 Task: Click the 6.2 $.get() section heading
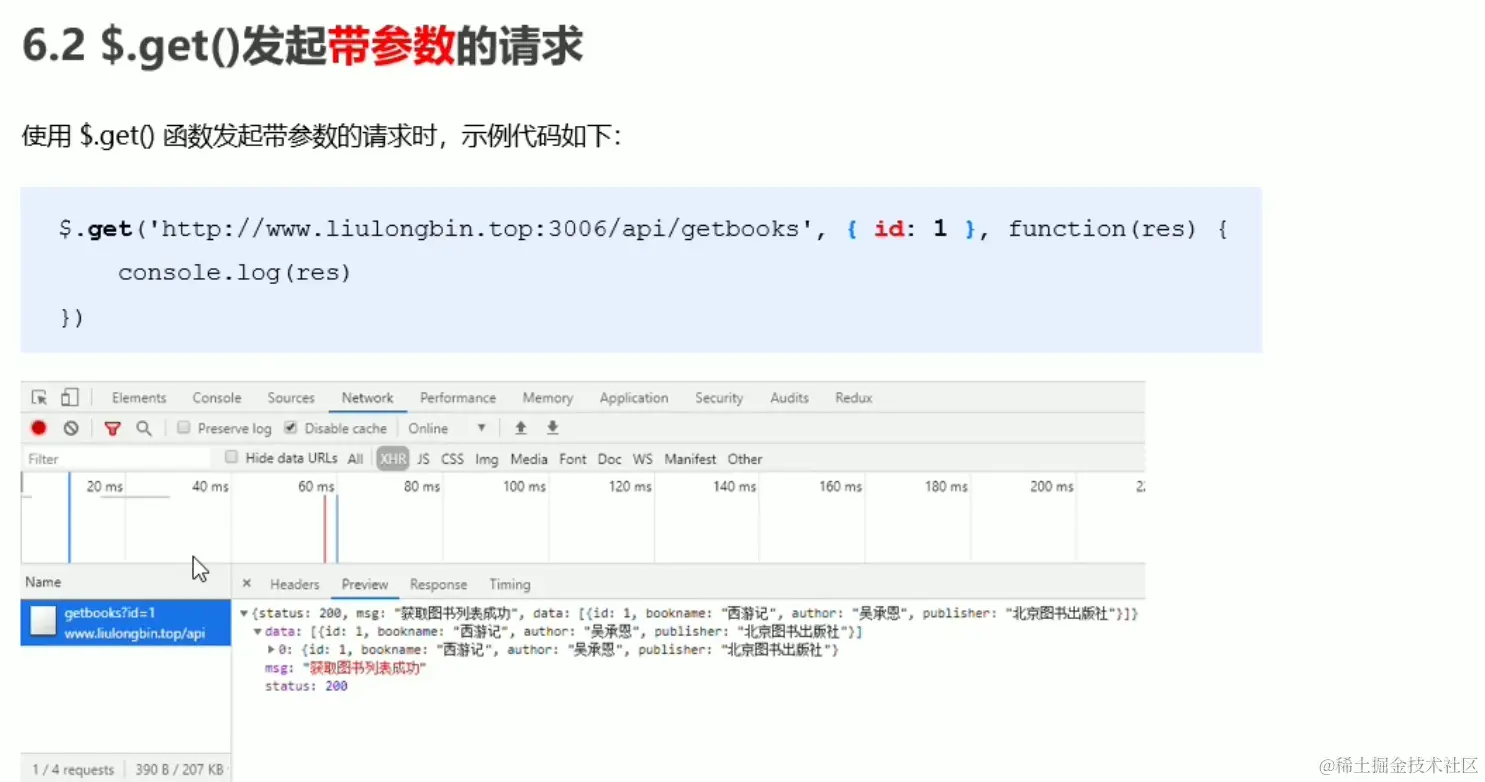pyautogui.click(x=302, y=47)
